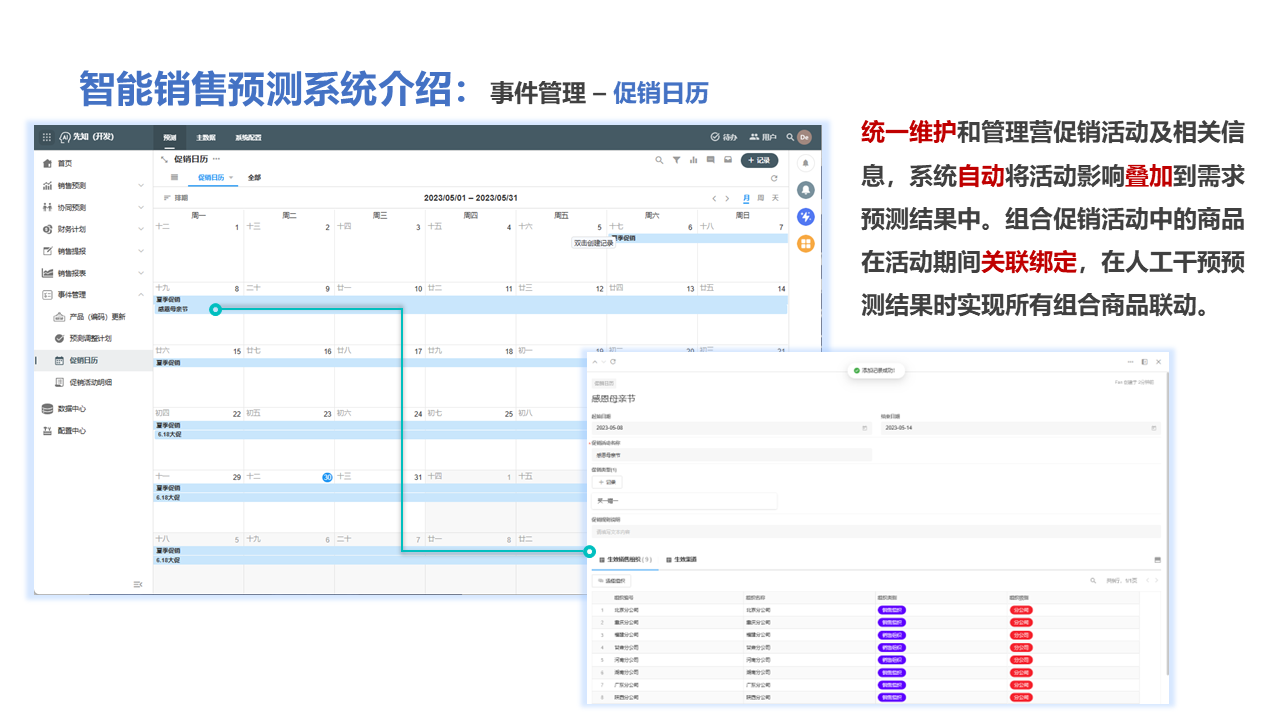Open the 生效渠道 tab in detail panel
Screen dimensions: 1280x720
click(x=685, y=560)
